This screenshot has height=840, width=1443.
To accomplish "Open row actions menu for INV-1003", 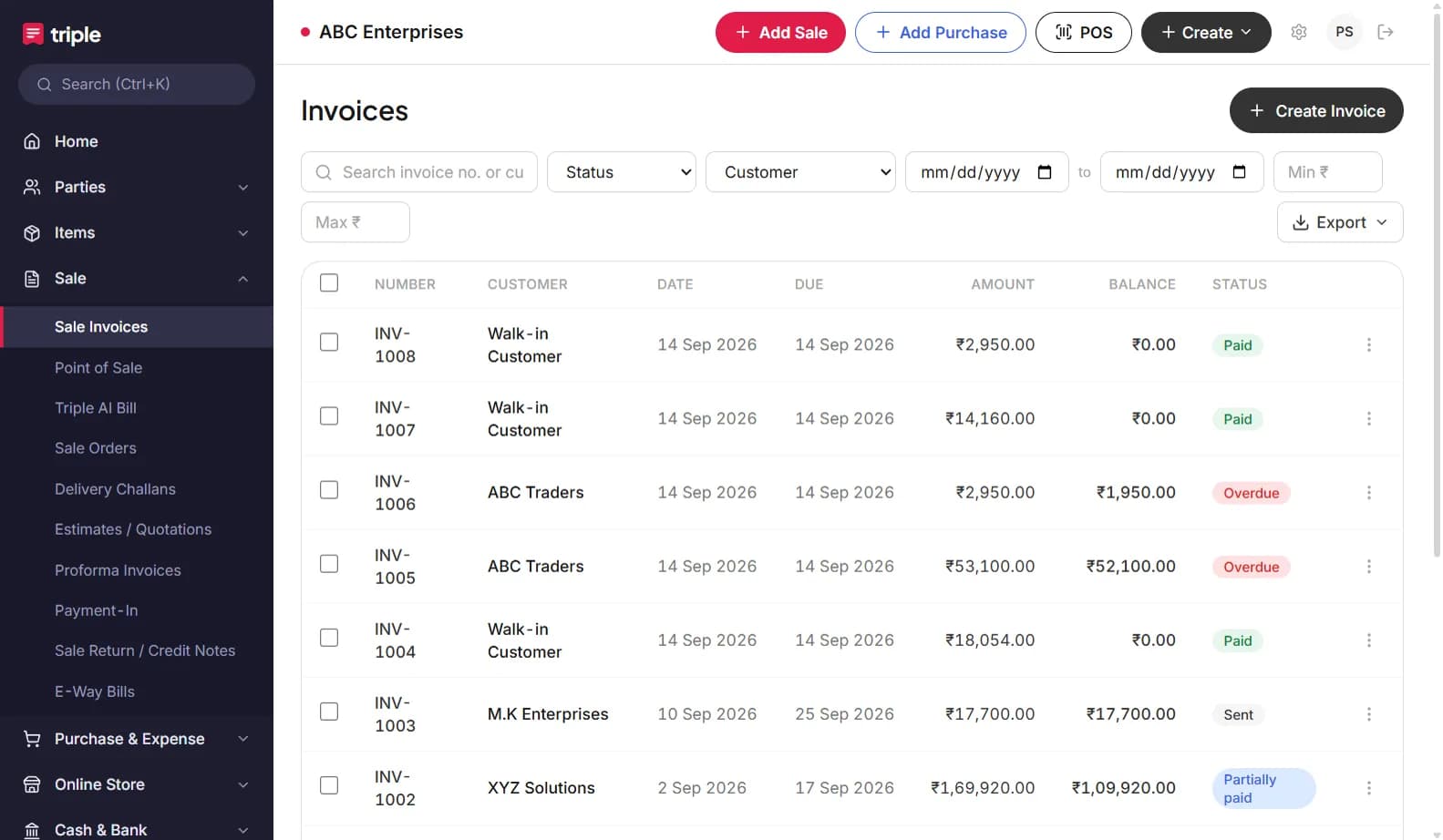I will coord(1369,714).
